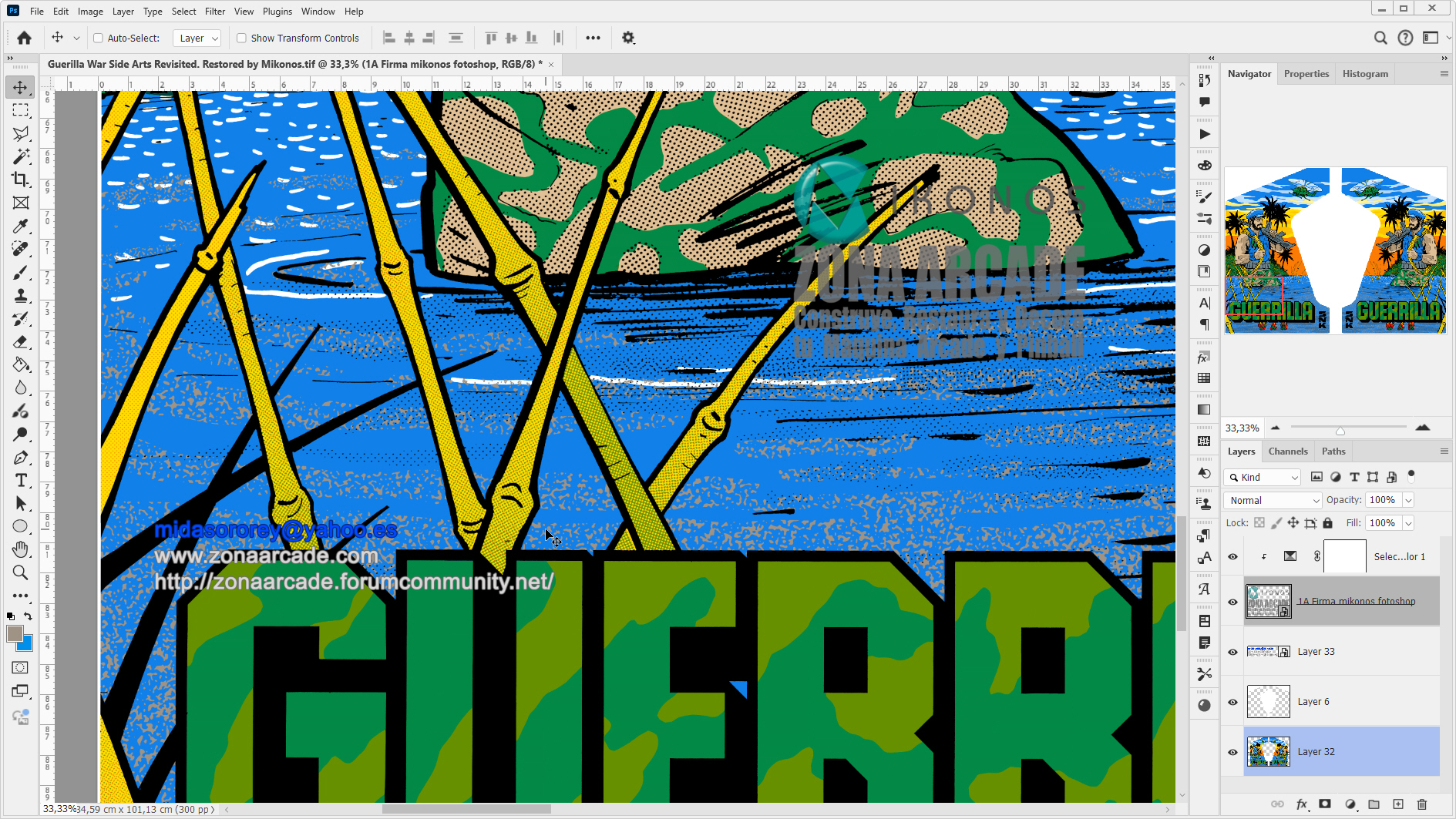Expand the tools panel double arrow
The image size is (1456, 819).
(x=10, y=58)
